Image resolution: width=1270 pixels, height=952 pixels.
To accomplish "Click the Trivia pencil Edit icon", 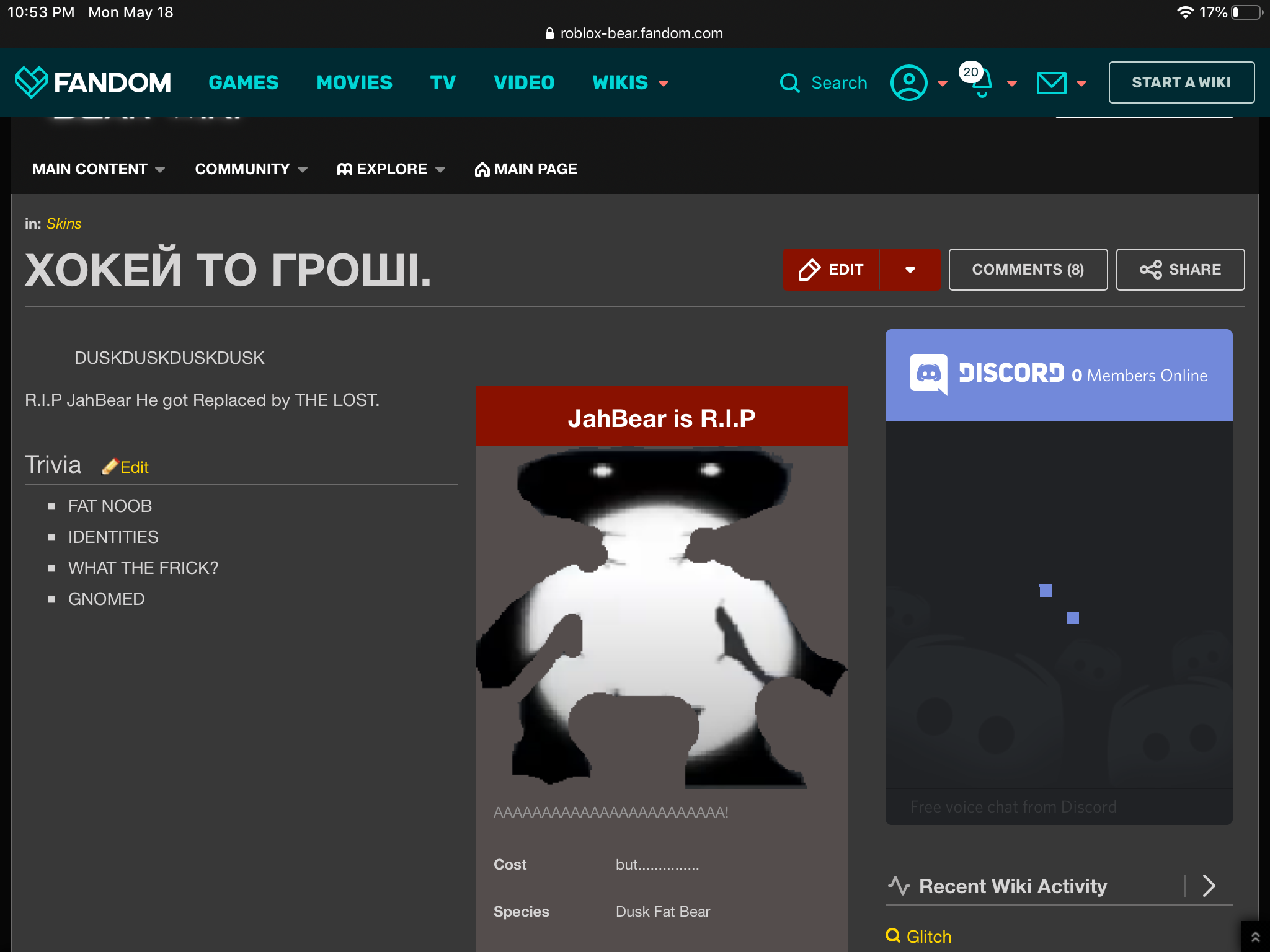I will pyautogui.click(x=111, y=467).
